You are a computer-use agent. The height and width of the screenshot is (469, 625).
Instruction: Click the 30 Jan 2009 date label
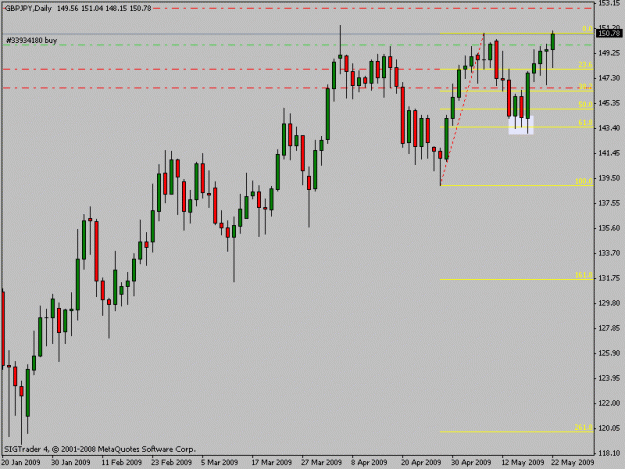pos(71,463)
